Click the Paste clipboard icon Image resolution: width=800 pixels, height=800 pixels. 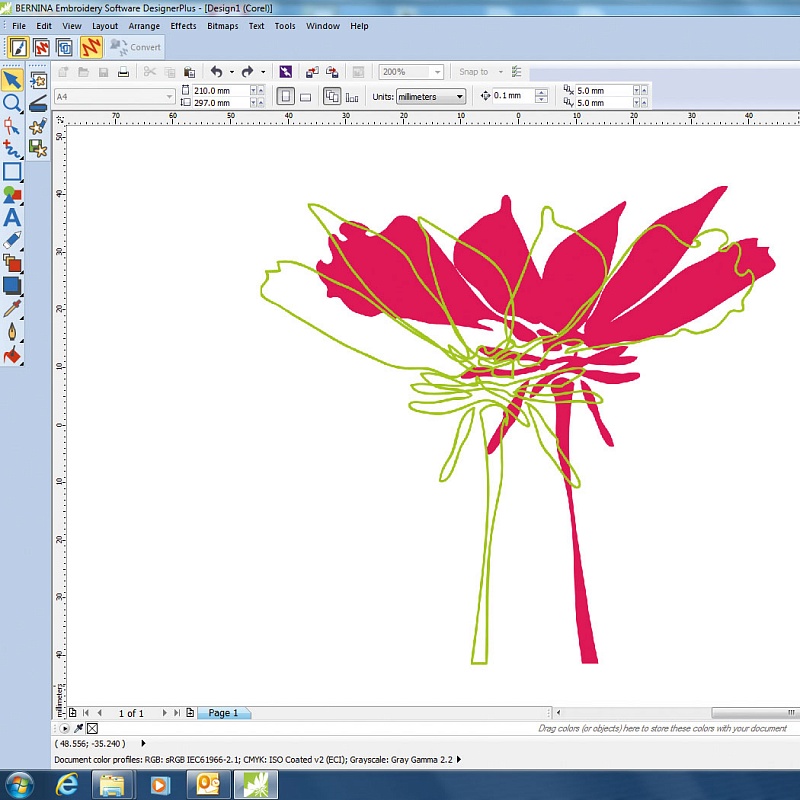pyautogui.click(x=189, y=72)
